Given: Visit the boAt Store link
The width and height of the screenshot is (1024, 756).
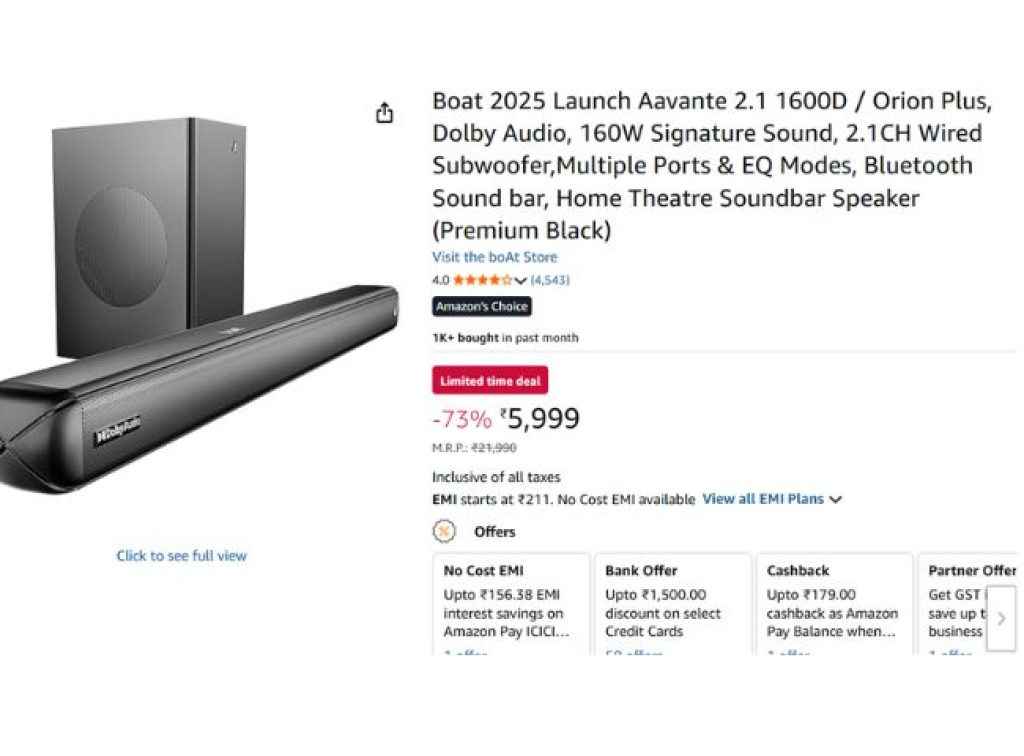Looking at the screenshot, I should tap(494, 257).
